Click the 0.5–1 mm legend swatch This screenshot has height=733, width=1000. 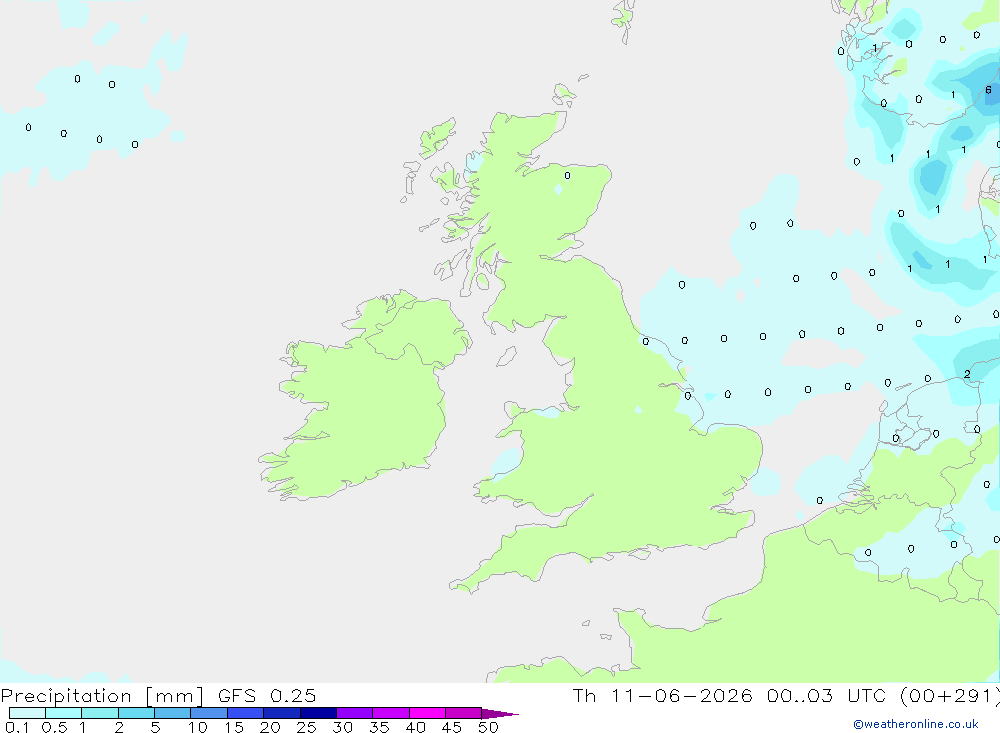pyautogui.click(x=64, y=713)
